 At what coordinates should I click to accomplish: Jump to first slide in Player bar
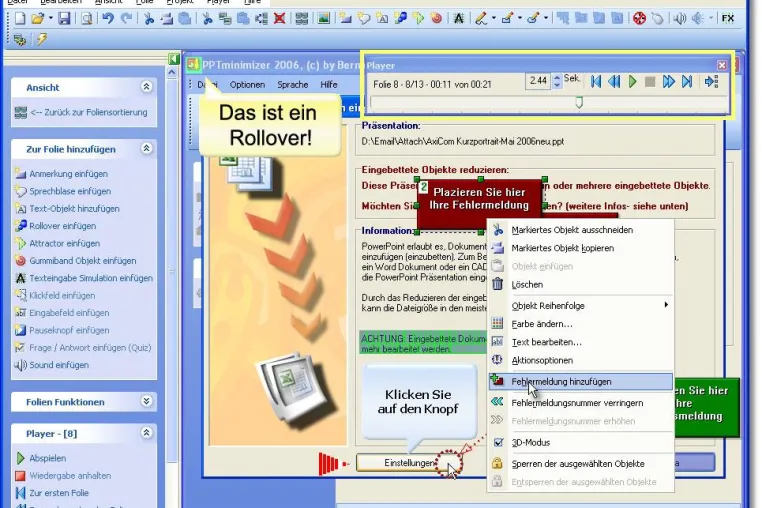(596, 82)
